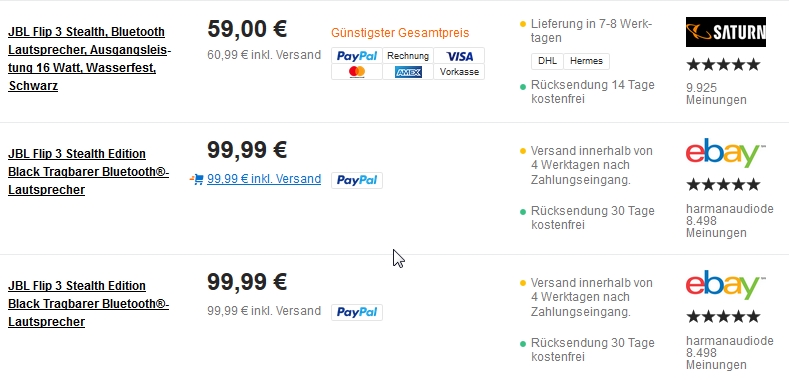Click the DHL shipping badge
789x381 pixels.
(x=547, y=61)
